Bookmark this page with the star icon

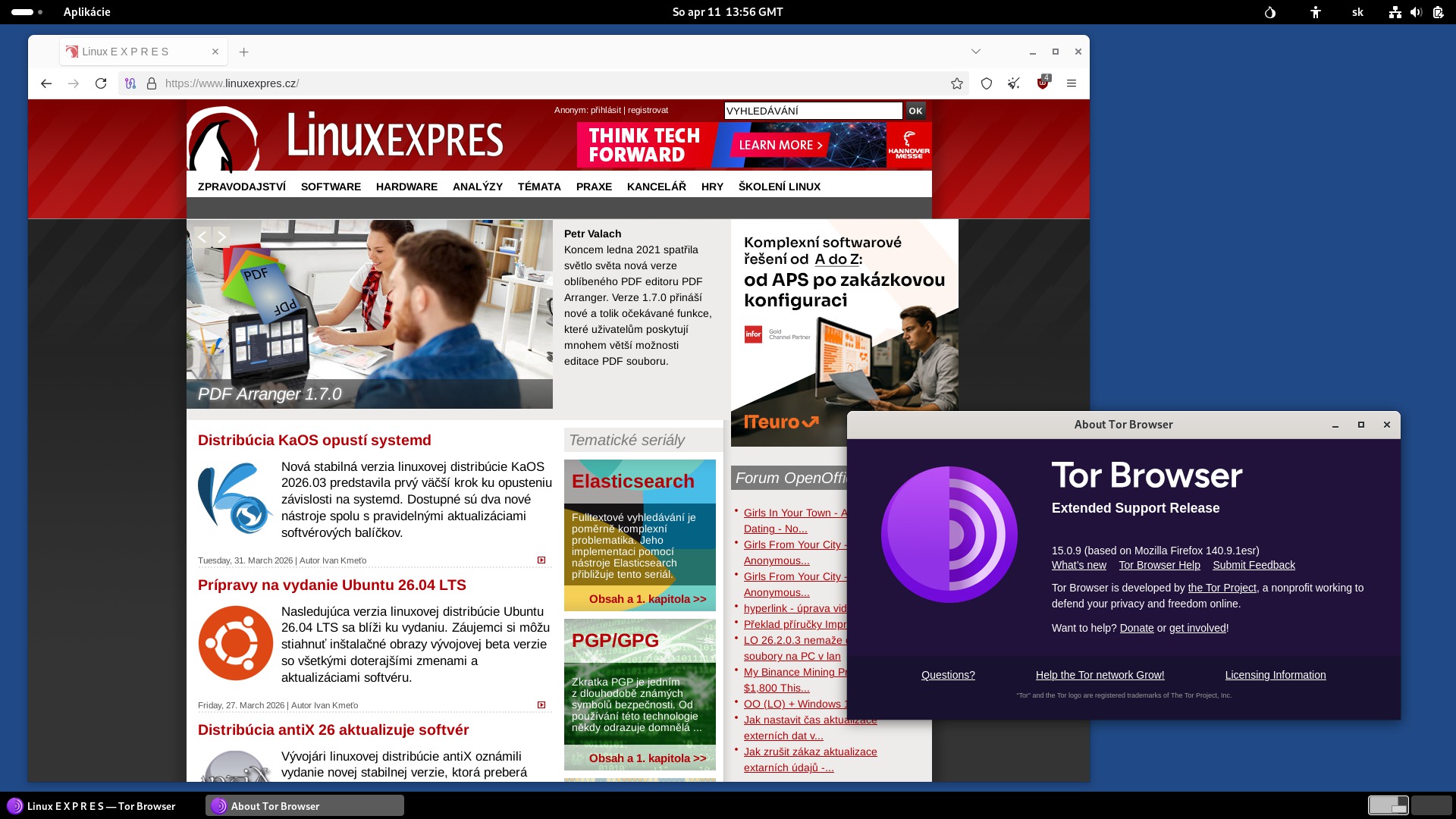click(957, 83)
